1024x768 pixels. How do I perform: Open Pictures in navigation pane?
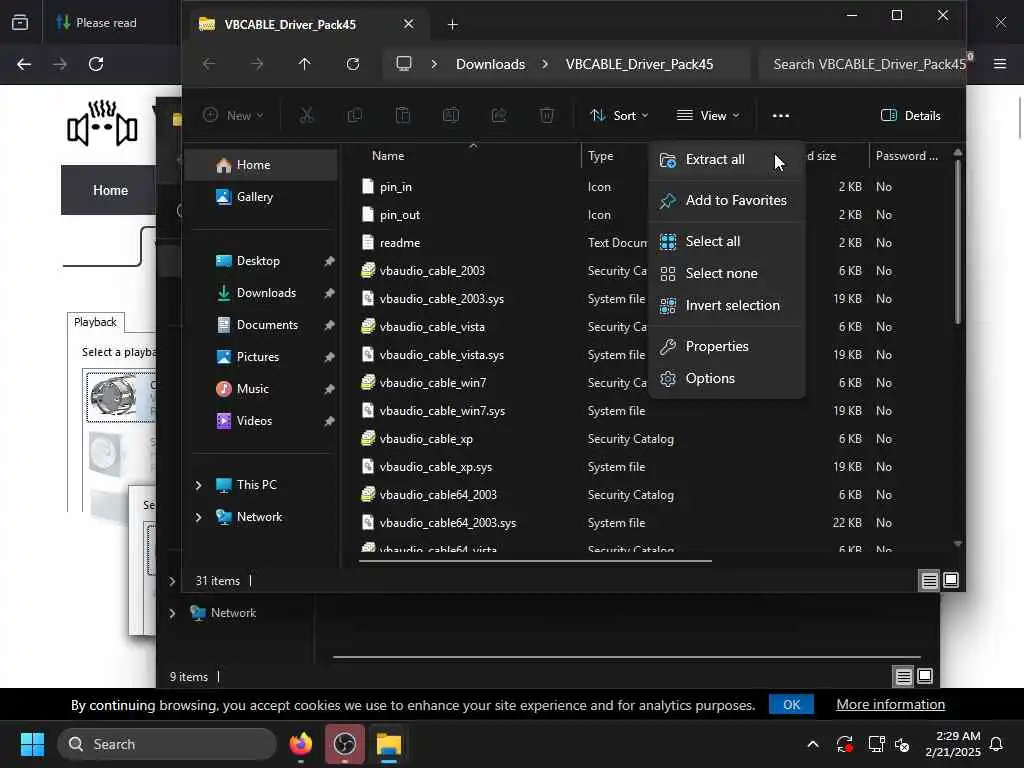coord(261,357)
